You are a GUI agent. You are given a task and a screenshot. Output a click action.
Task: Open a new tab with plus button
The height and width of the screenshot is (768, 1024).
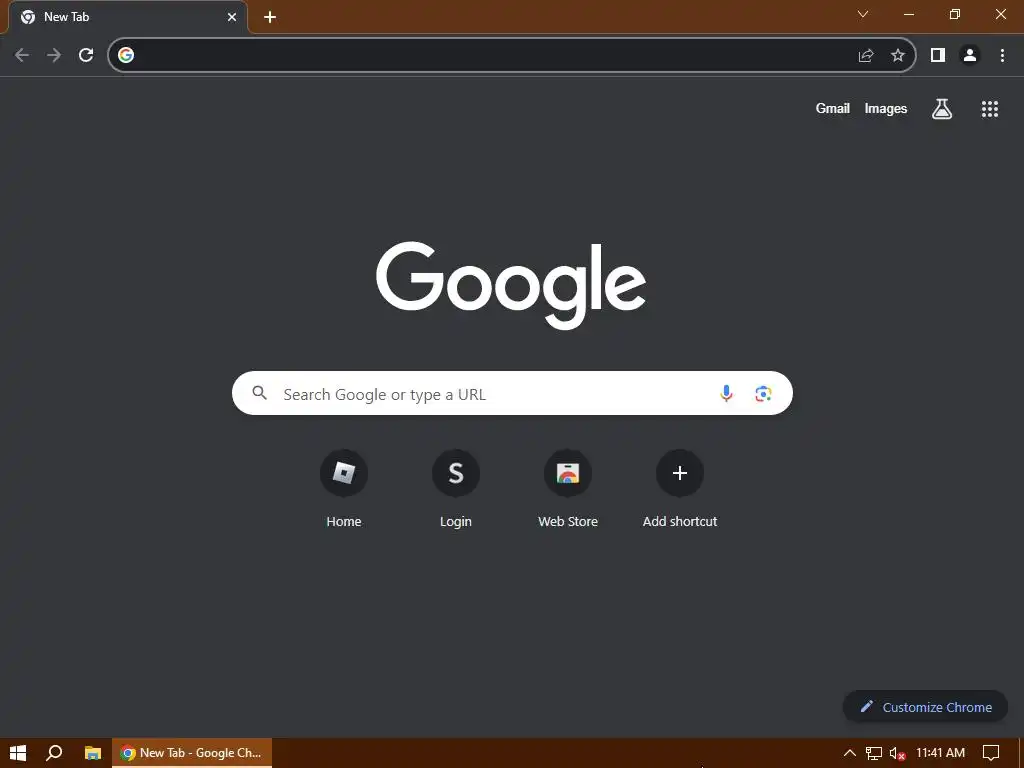coord(270,17)
